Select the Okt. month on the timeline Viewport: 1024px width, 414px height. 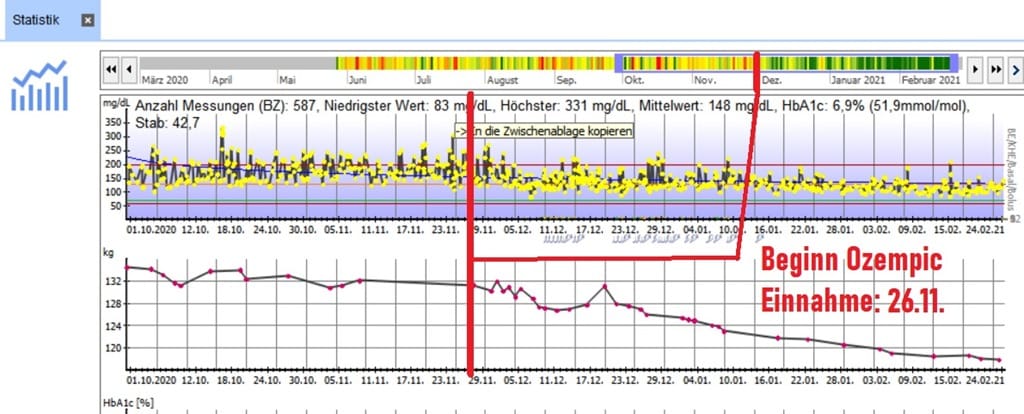click(634, 80)
